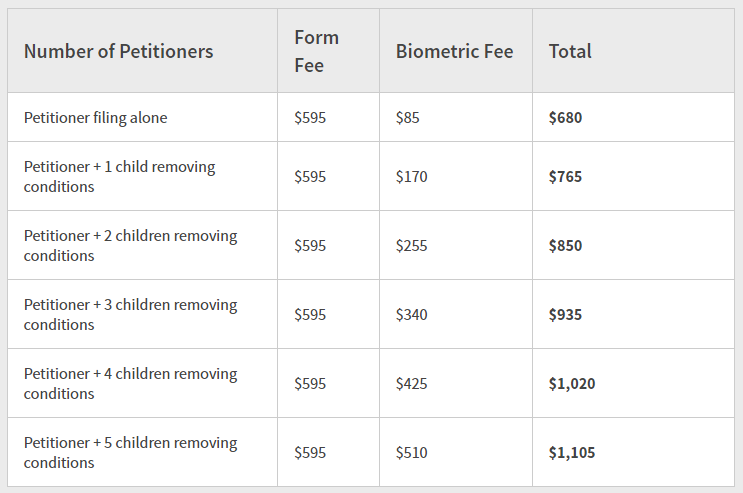Click the "Petitioner + 2 children removing conditions" cell
The image size is (743, 493).
click(x=130, y=246)
